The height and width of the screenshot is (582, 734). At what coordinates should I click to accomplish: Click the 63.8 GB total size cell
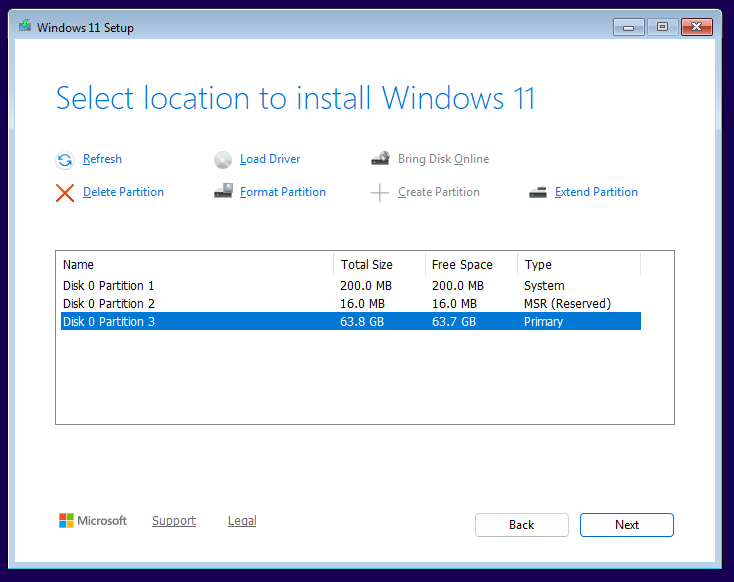pyautogui.click(x=362, y=322)
